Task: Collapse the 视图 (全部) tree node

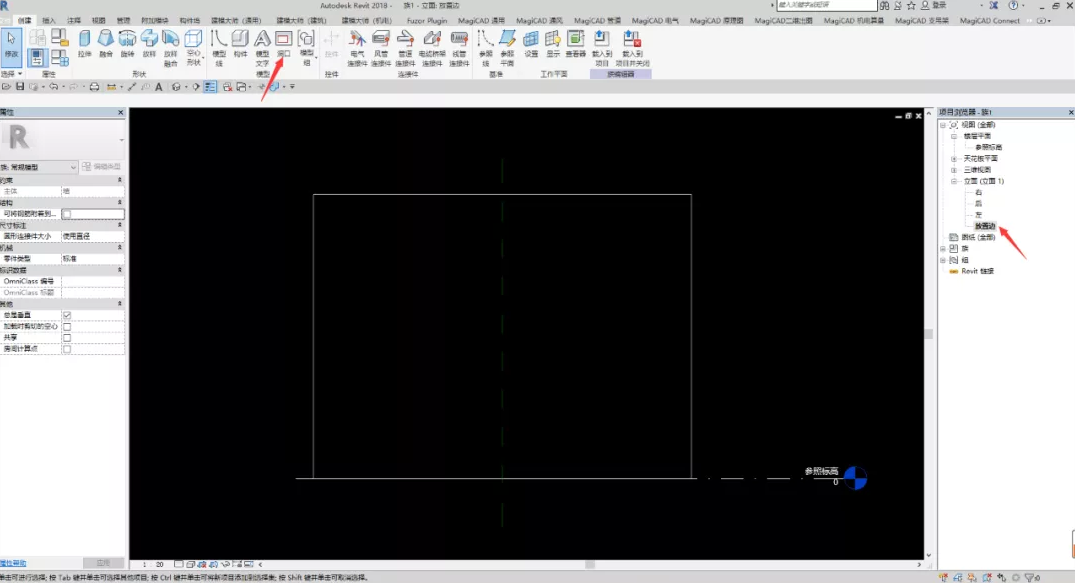Action: click(x=943, y=125)
